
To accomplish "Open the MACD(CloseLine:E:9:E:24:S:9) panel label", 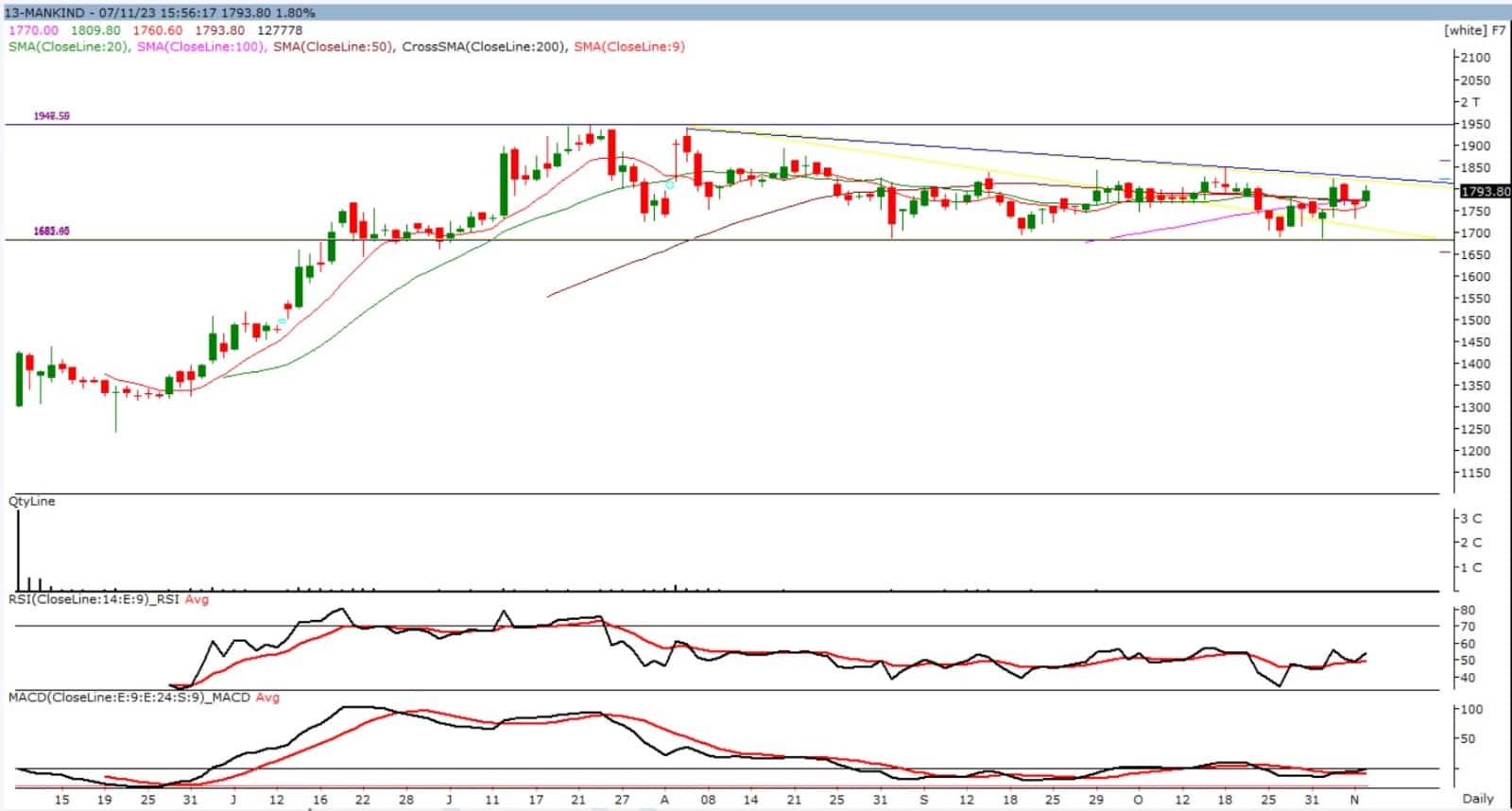I will coord(129,697).
